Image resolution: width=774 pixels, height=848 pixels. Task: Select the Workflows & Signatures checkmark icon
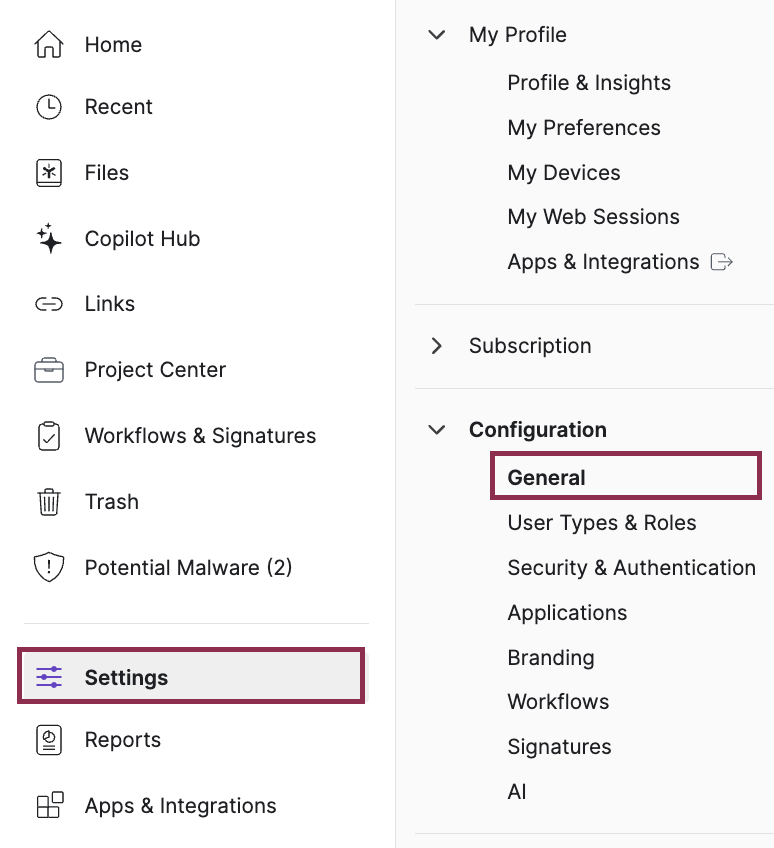click(48, 435)
